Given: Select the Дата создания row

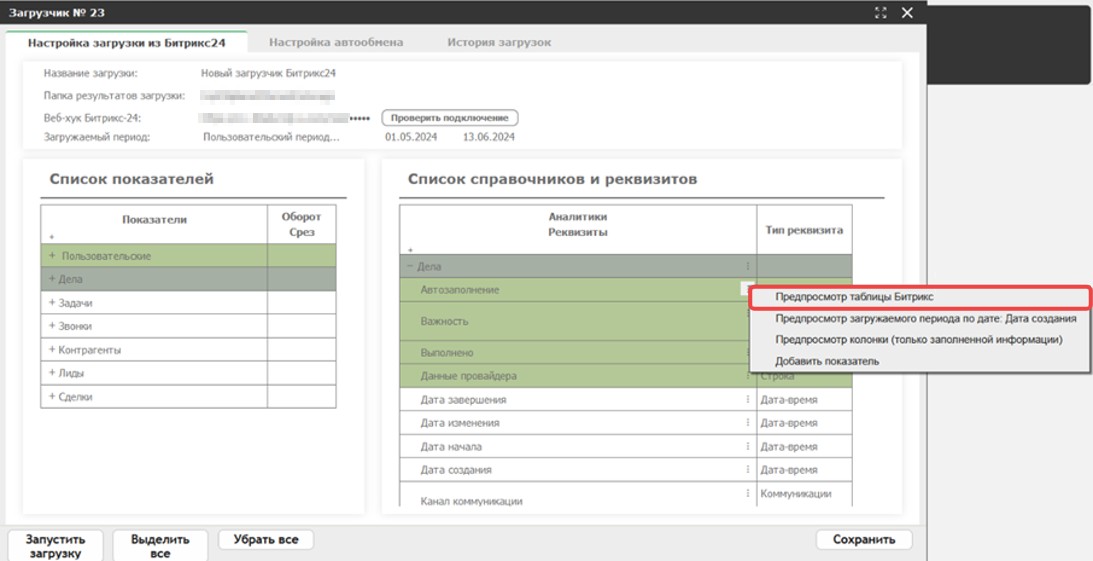Looking at the screenshot, I should pos(578,470).
